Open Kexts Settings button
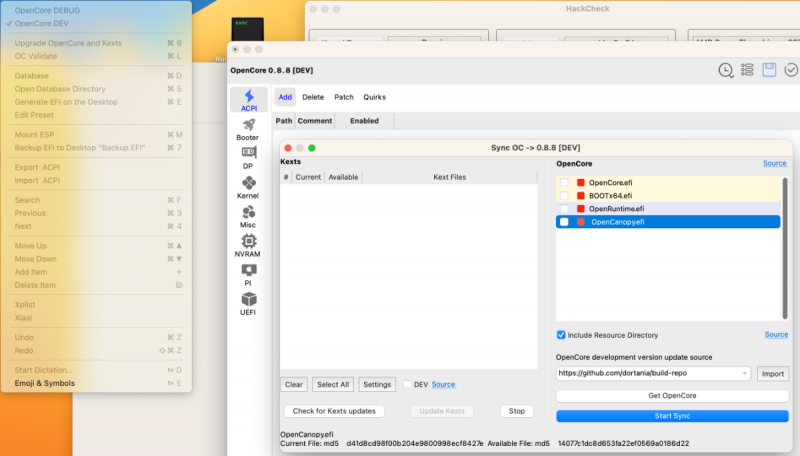 pos(377,385)
